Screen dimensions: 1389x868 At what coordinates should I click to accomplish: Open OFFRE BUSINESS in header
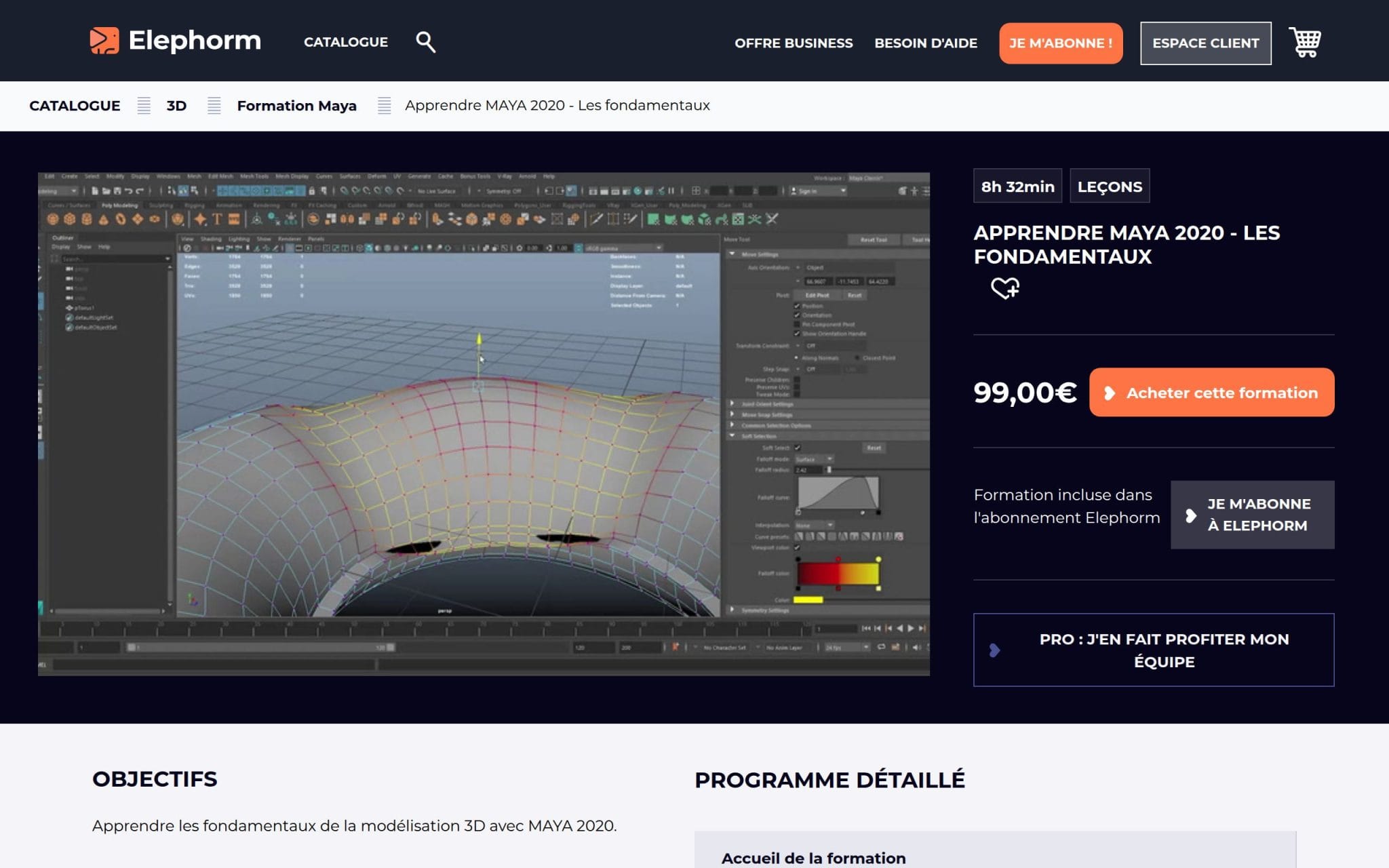coord(794,43)
